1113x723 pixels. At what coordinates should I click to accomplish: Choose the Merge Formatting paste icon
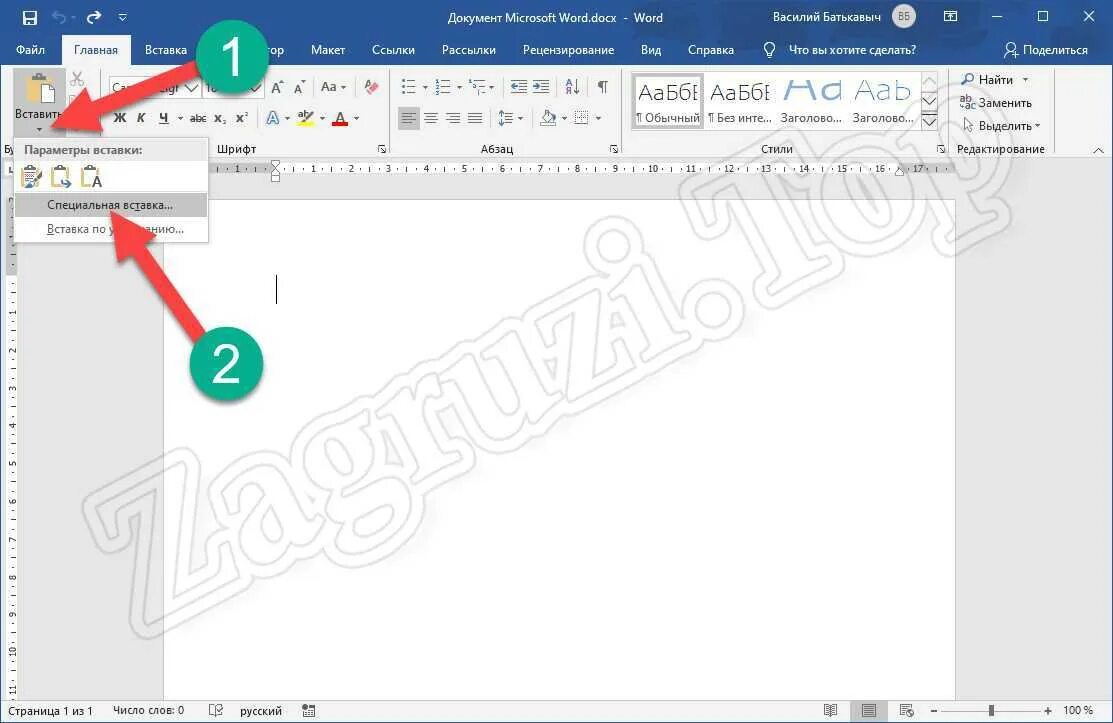click(61, 177)
